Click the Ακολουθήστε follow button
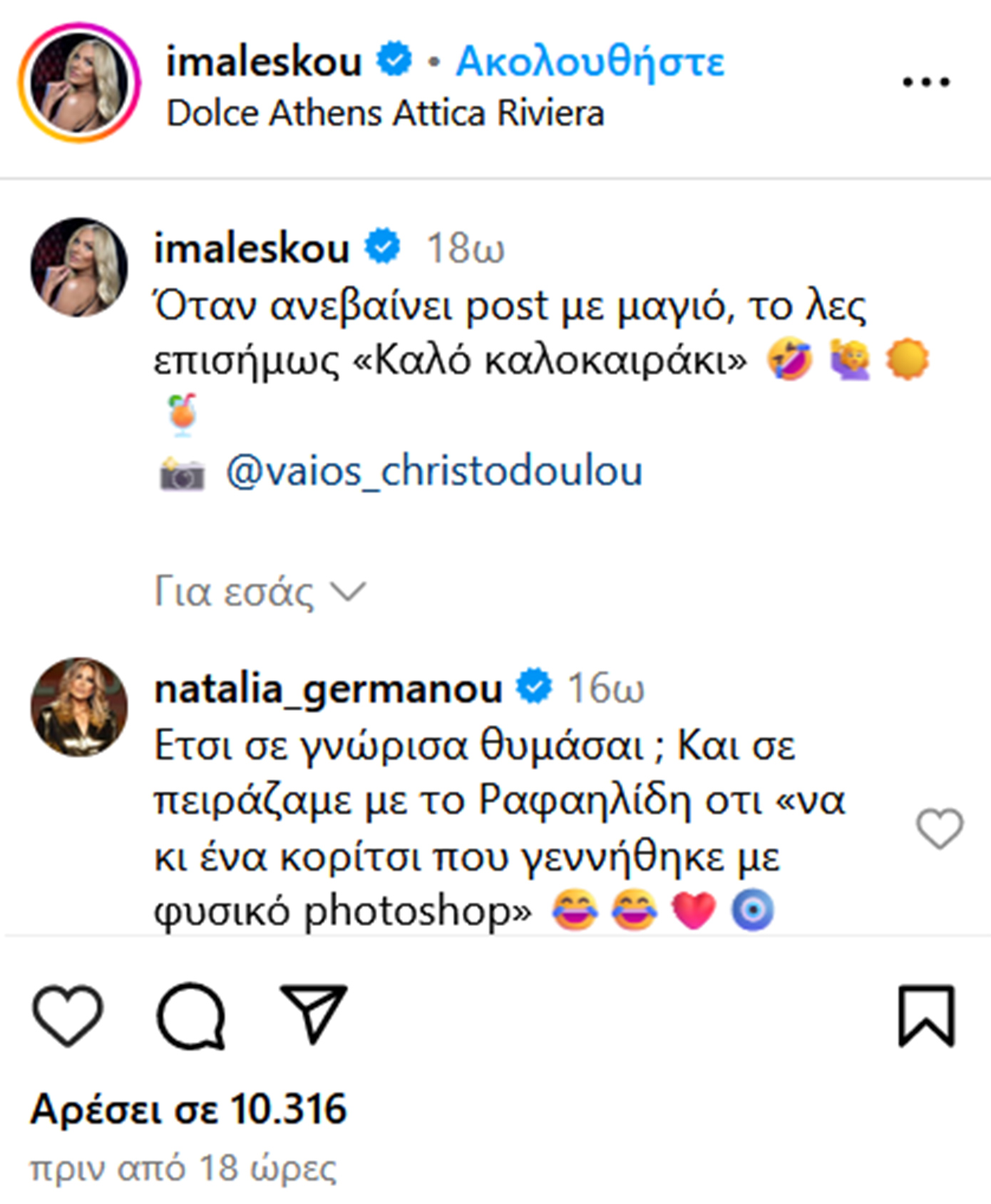Viewport: 991px width, 1204px height. (x=590, y=61)
